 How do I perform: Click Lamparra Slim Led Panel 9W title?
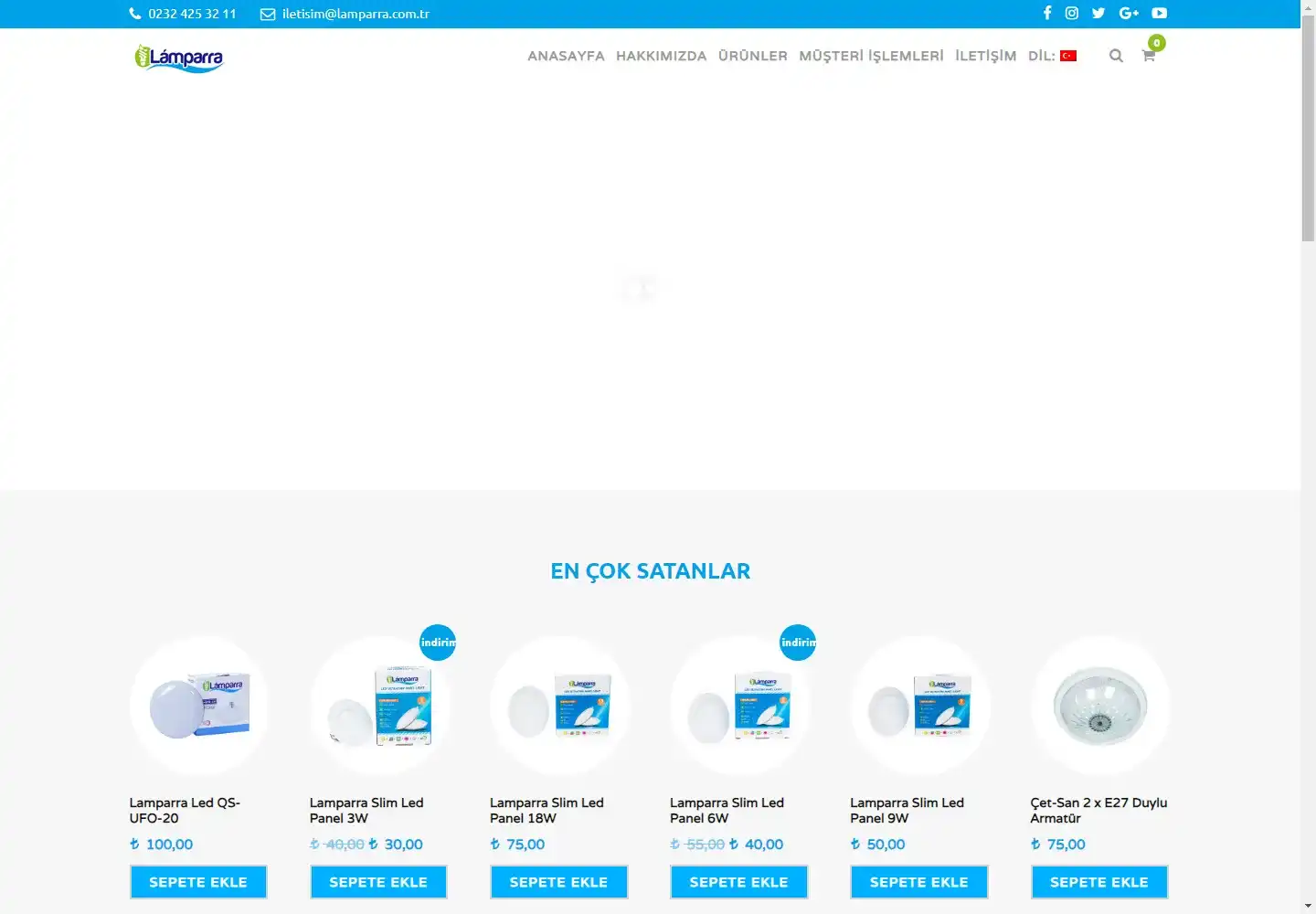coord(907,811)
